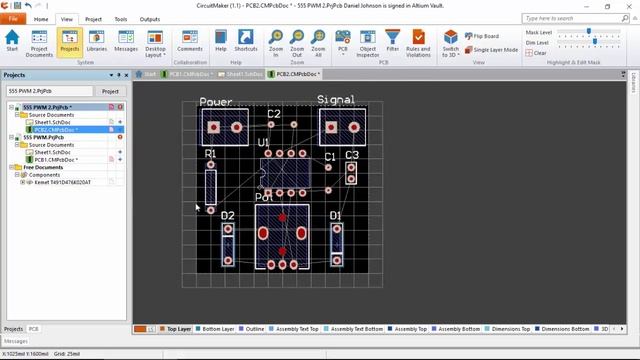
Task: Open the Project ribbon tab
Action: point(93,19)
